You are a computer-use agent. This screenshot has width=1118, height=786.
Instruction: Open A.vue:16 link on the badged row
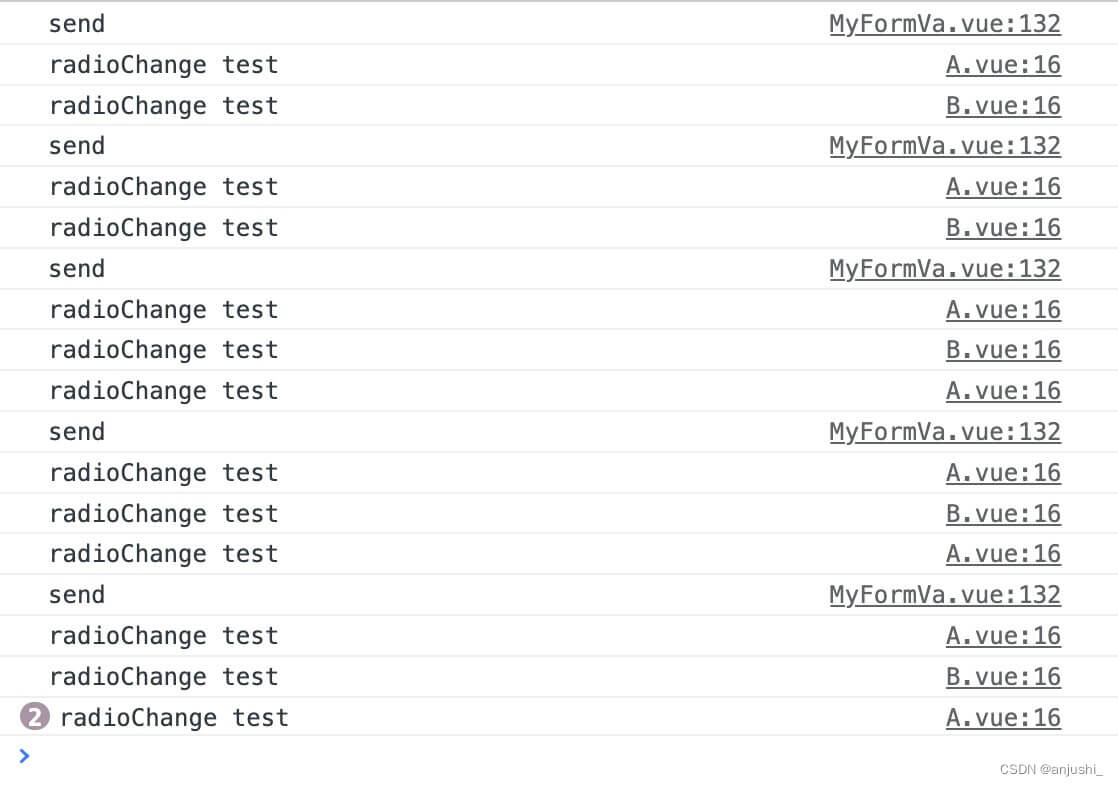point(1002,718)
